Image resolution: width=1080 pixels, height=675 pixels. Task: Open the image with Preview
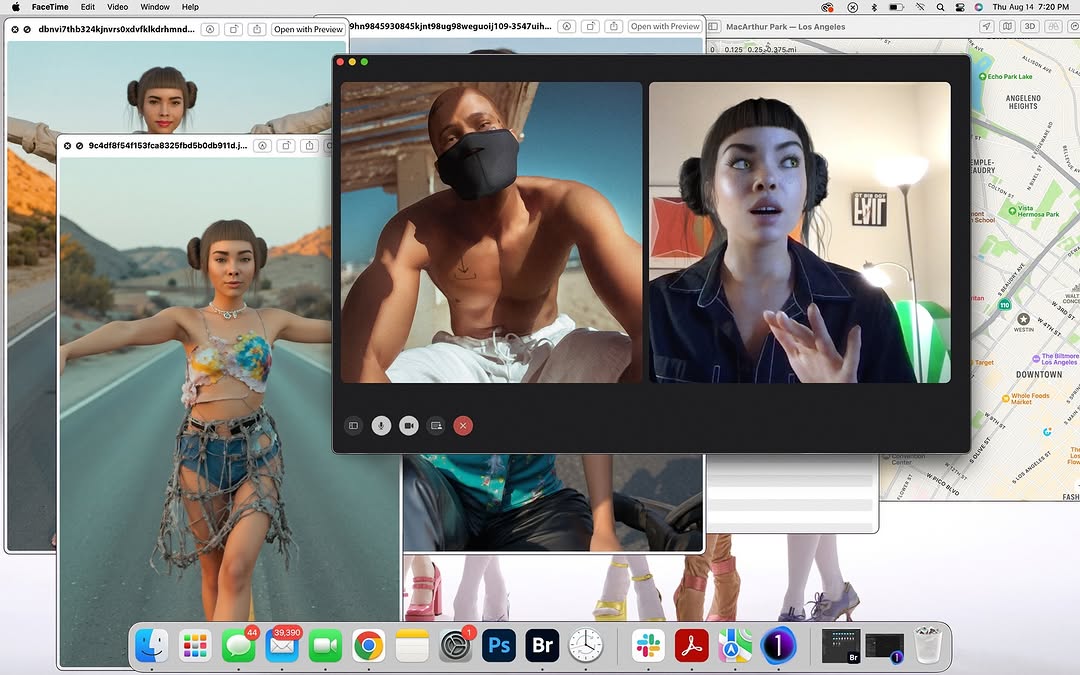click(x=308, y=28)
